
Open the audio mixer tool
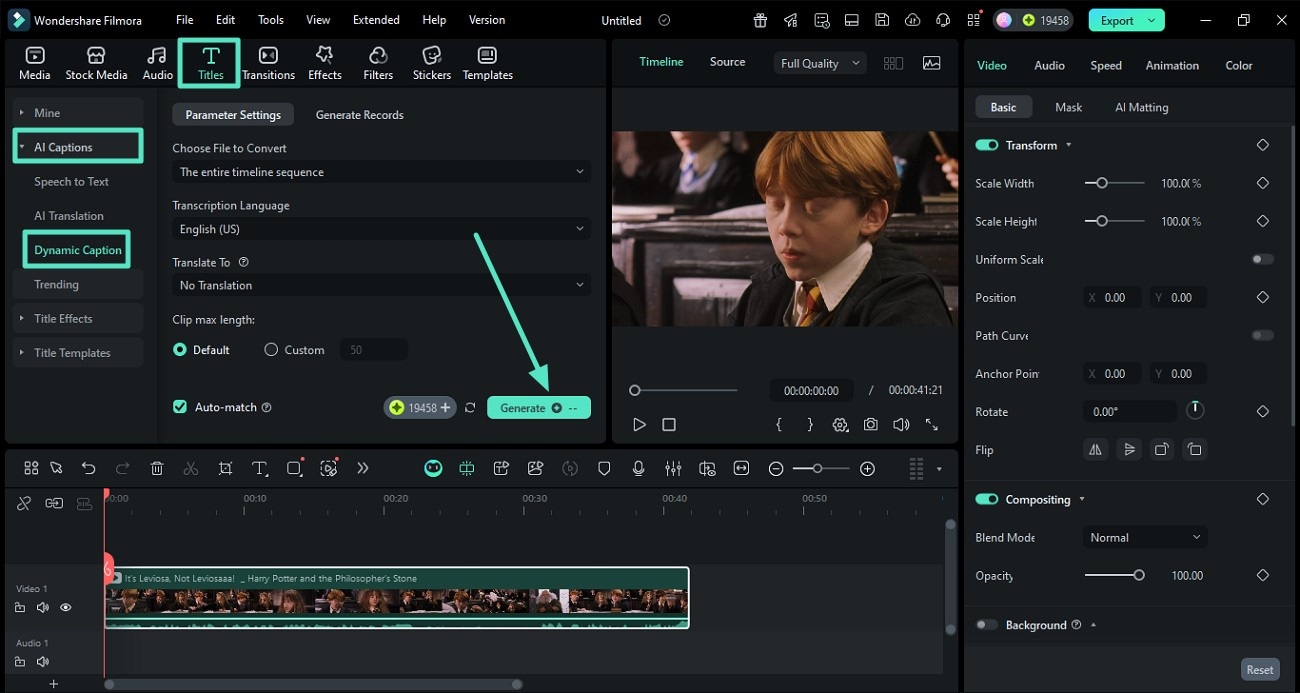pyautogui.click(x=673, y=468)
